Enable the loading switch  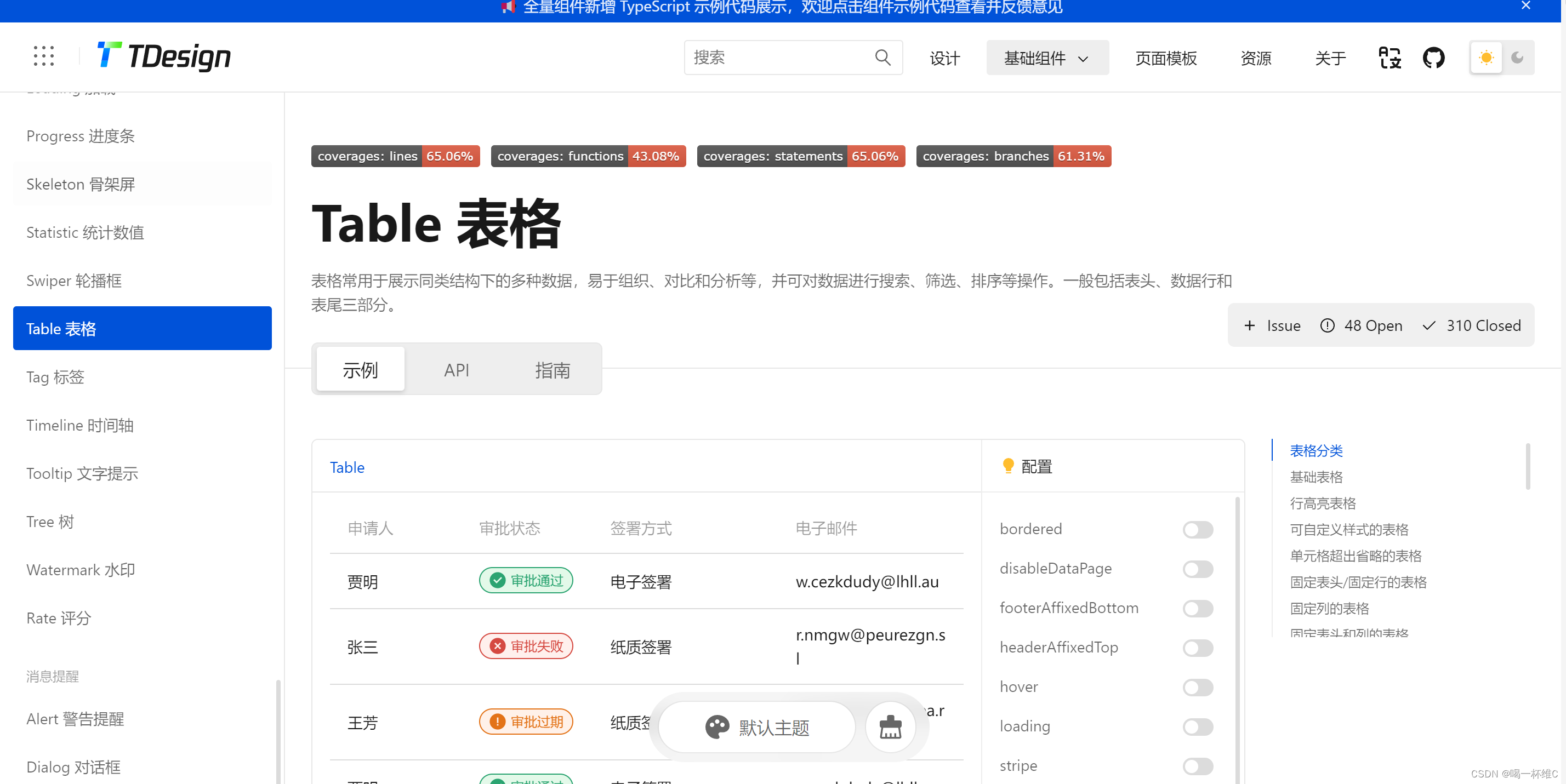(1197, 726)
